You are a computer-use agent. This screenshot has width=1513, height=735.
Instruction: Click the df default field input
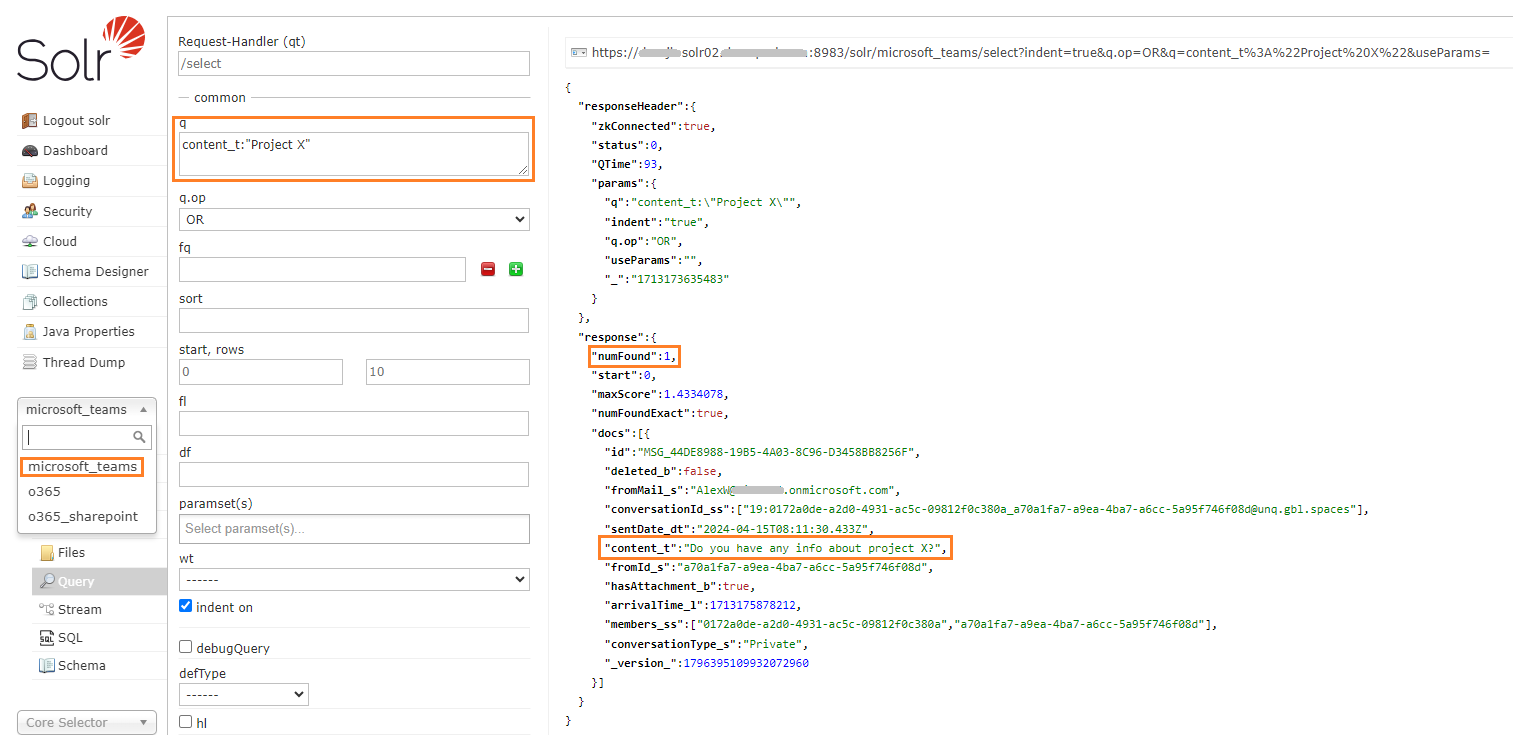354,474
